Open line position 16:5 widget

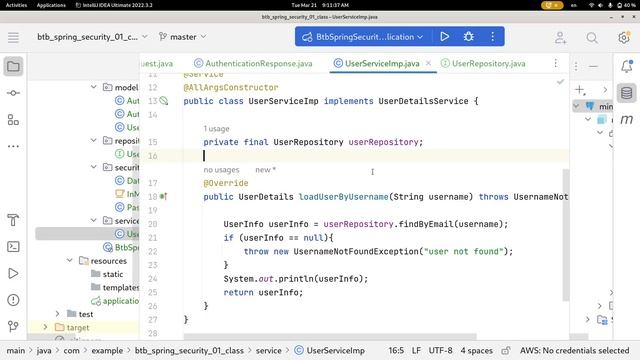tap(396, 351)
